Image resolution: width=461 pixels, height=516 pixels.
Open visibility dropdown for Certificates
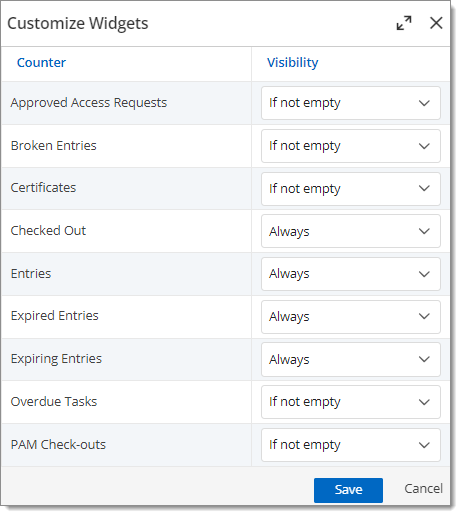click(351, 189)
